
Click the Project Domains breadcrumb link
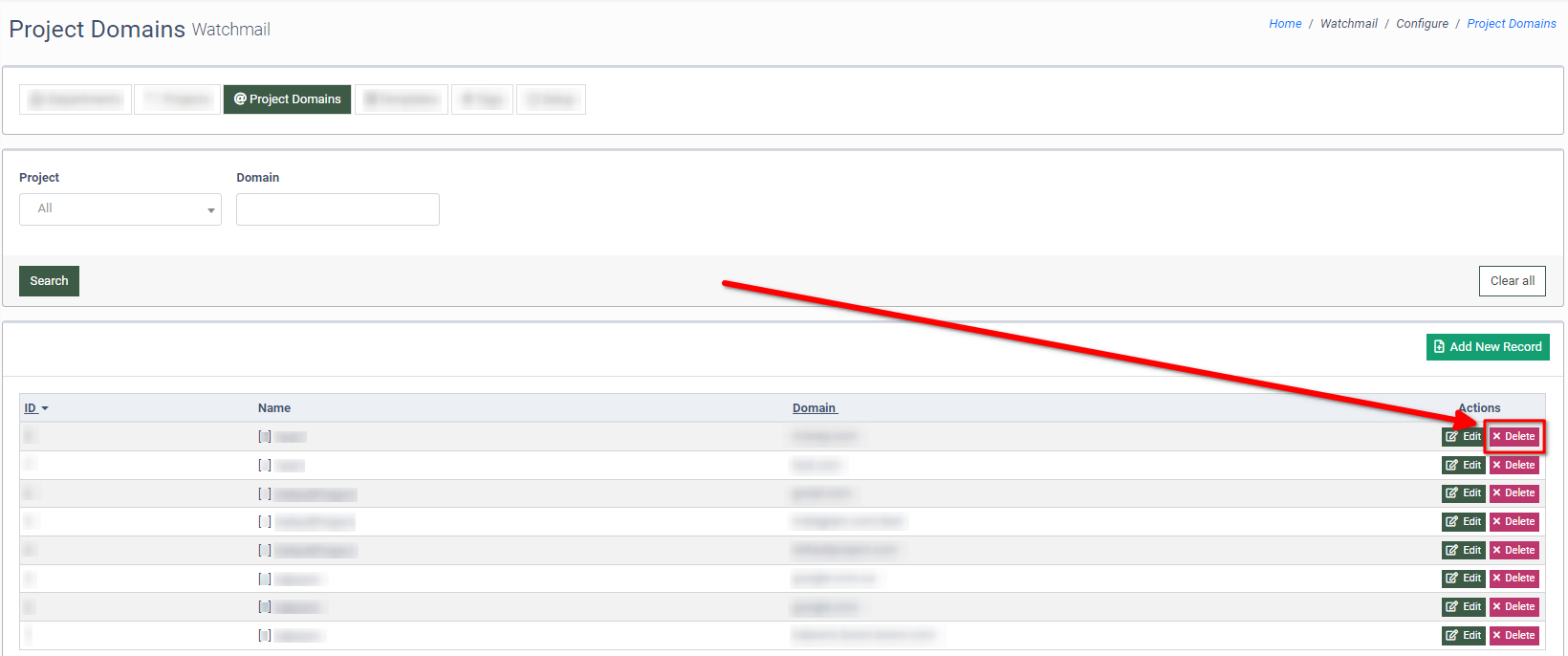[1511, 24]
